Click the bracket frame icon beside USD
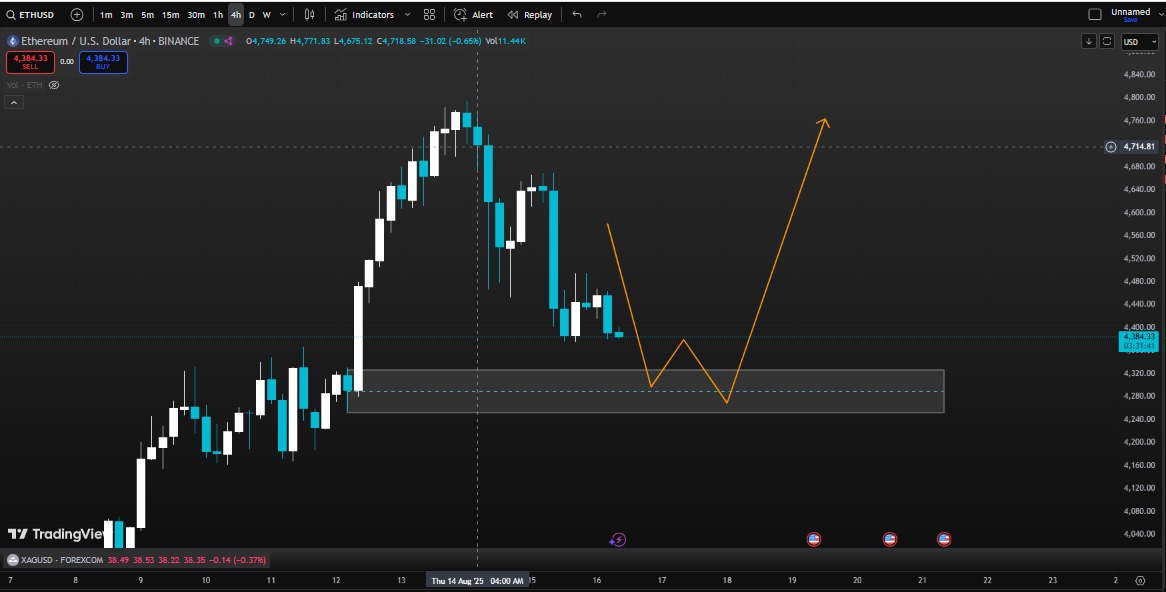1166x592 pixels. (1107, 42)
